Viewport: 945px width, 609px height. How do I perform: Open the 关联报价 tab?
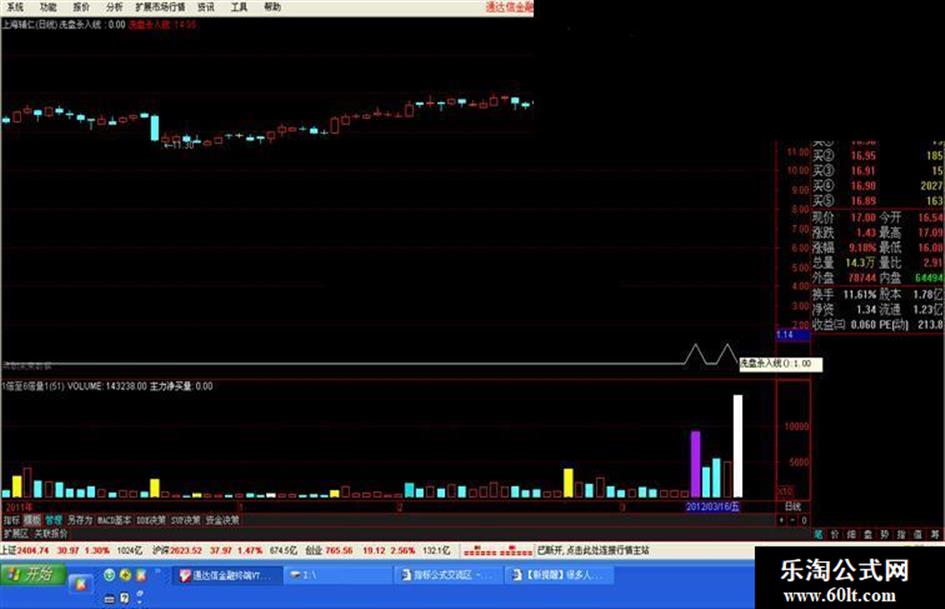pyautogui.click(x=51, y=534)
